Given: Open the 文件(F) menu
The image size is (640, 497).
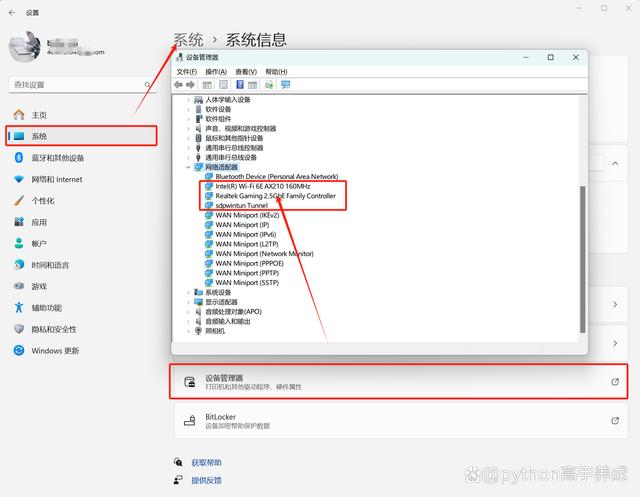Looking at the screenshot, I should tap(187, 72).
